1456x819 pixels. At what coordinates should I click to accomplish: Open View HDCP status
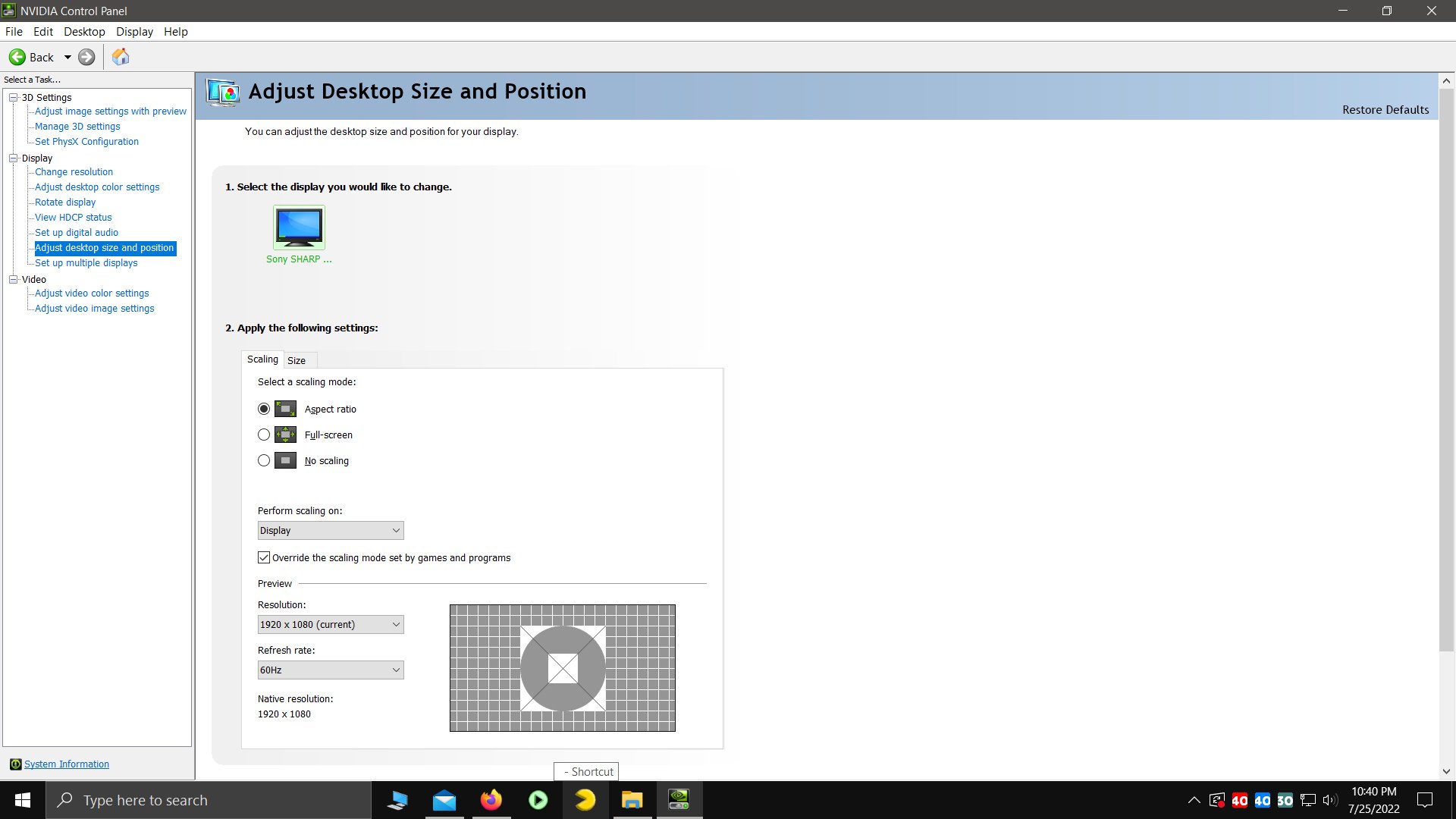coord(73,218)
